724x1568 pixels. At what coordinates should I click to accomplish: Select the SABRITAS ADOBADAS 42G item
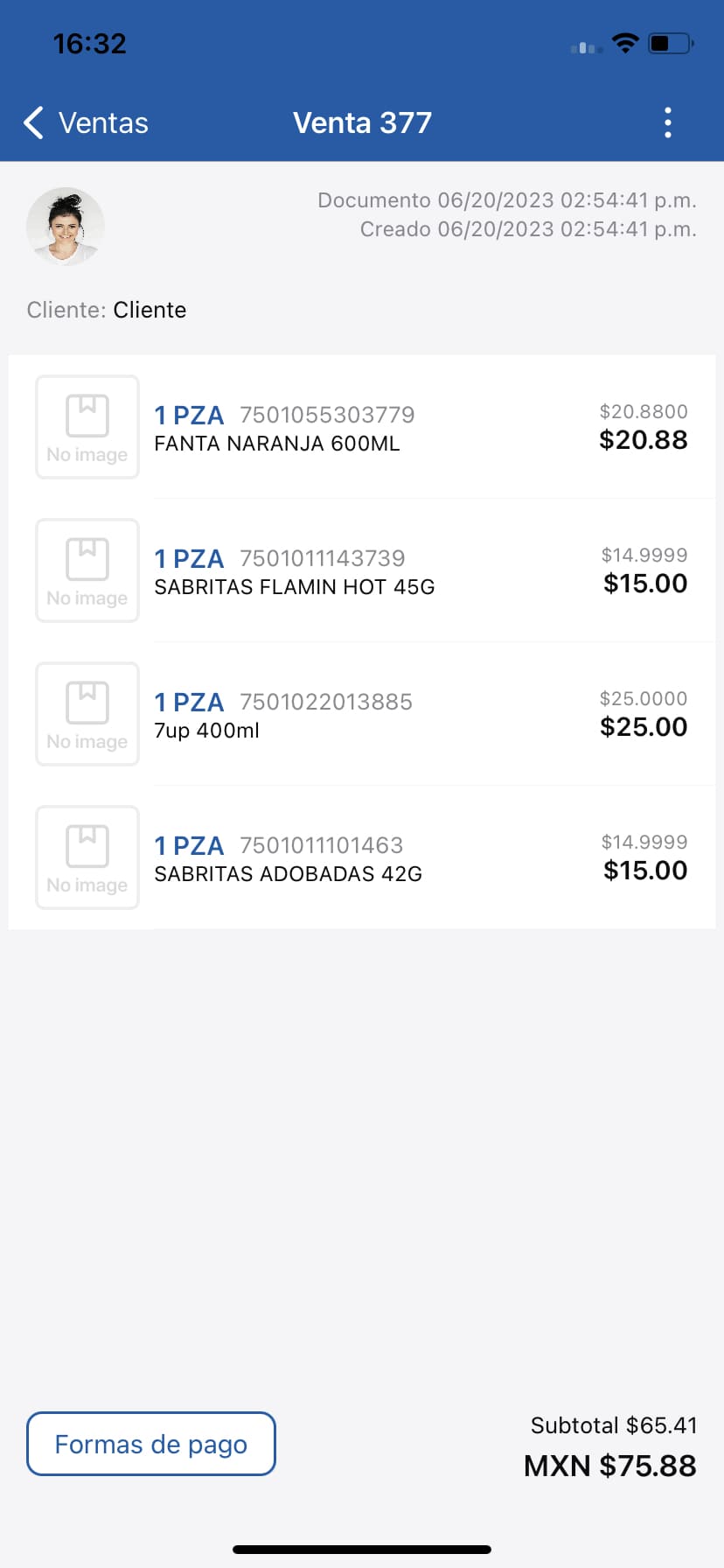point(289,874)
